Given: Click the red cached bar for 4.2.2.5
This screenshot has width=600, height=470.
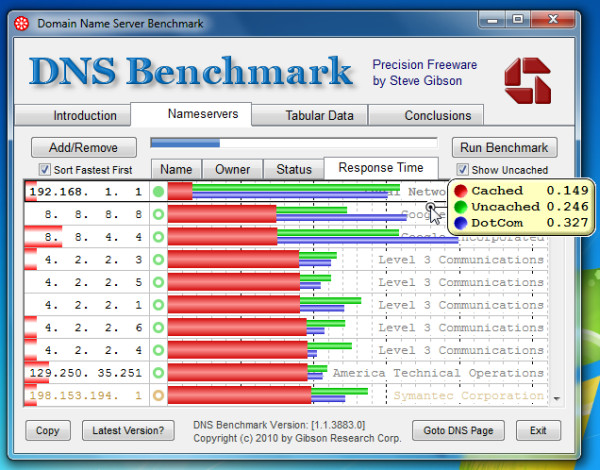Looking at the screenshot, I should (234, 282).
